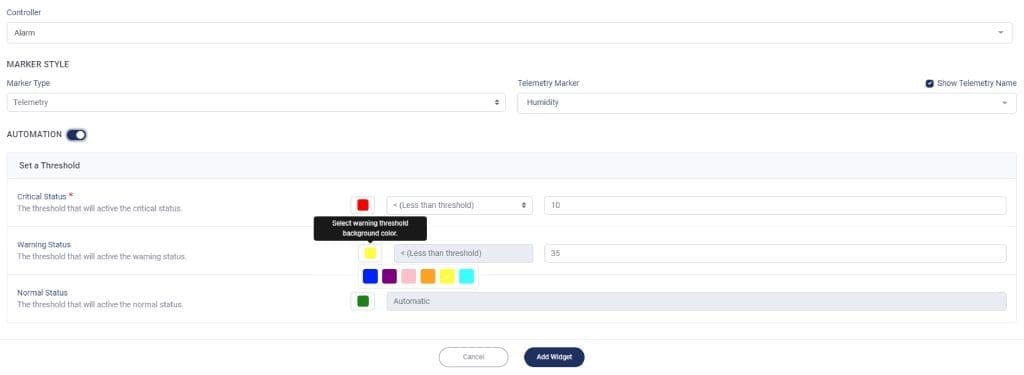
Task: Pick the purple color from the palette
Action: (389, 276)
